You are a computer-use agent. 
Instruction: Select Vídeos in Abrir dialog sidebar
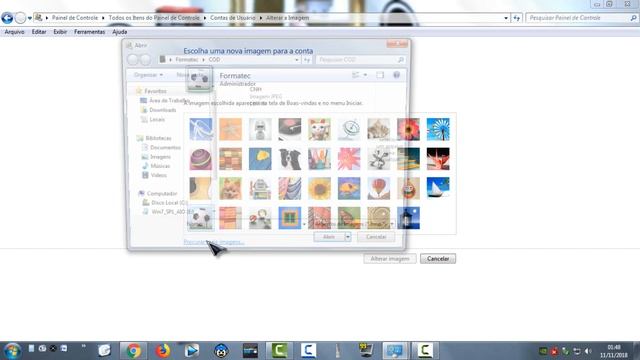[x=154, y=175]
